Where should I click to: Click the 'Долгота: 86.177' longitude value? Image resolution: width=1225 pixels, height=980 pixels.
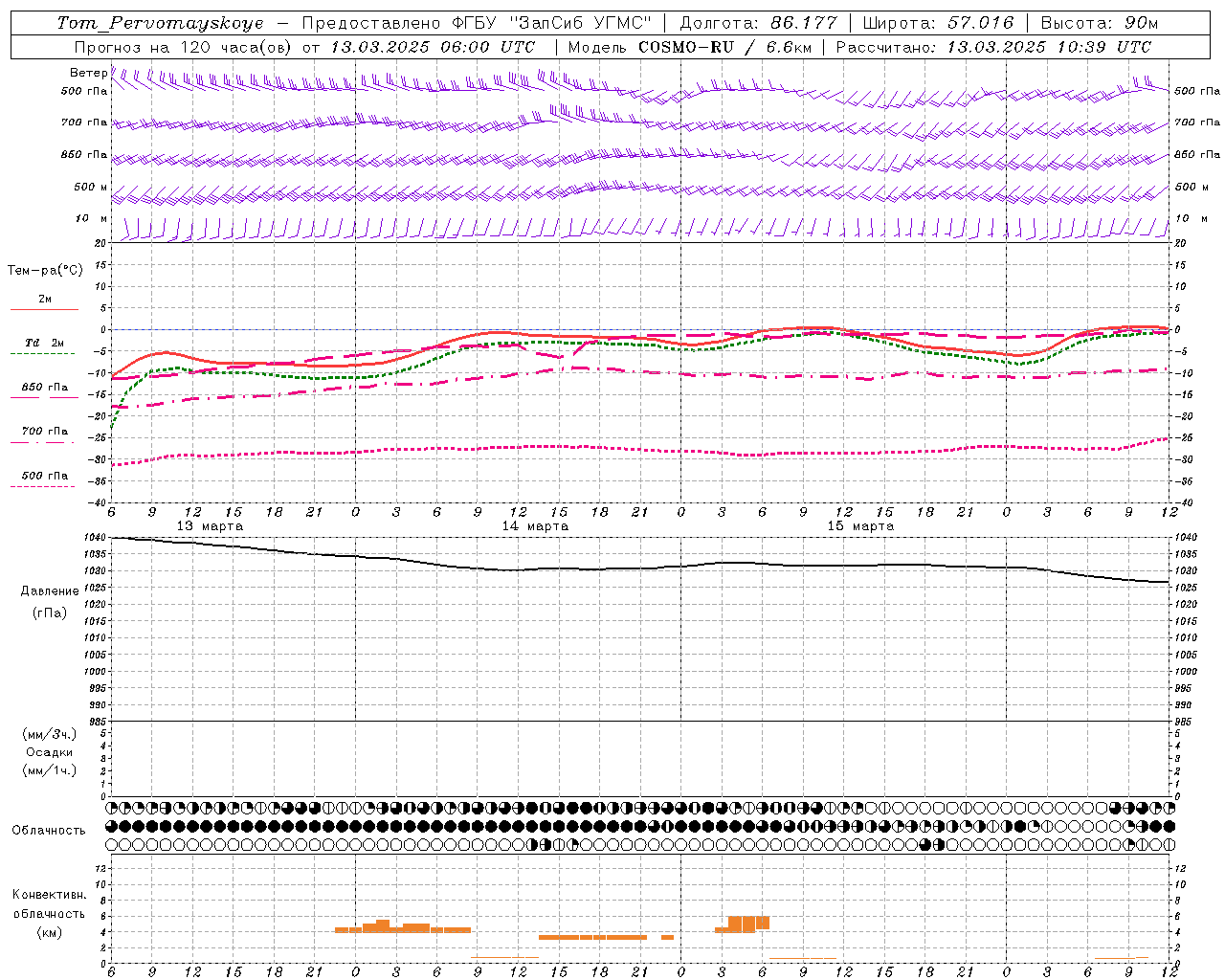[758, 23]
